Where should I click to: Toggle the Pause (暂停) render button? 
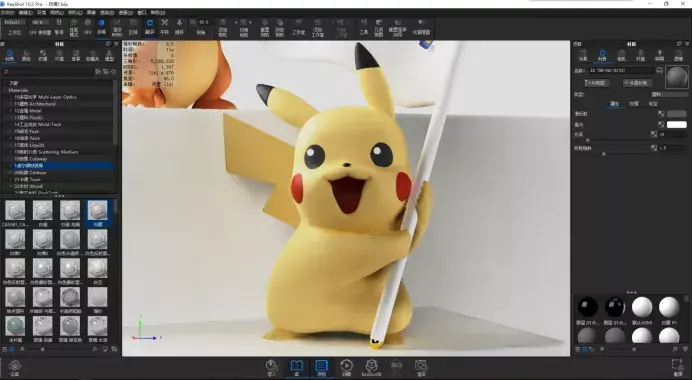click(x=59, y=27)
